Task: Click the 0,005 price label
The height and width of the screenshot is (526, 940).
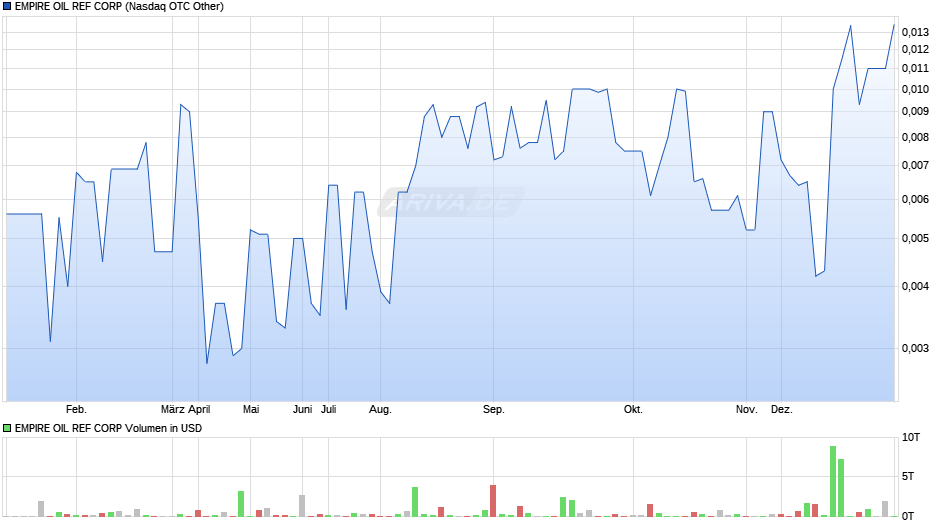Action: 915,239
